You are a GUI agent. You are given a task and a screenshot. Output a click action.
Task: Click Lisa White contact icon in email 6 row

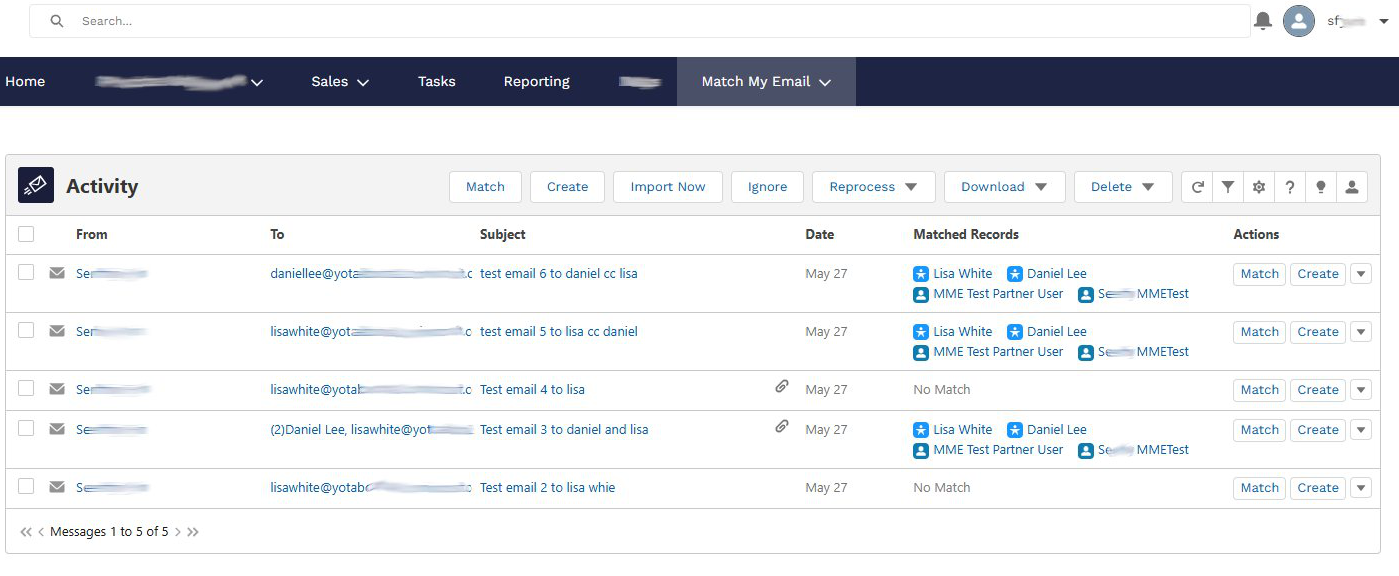pos(921,274)
